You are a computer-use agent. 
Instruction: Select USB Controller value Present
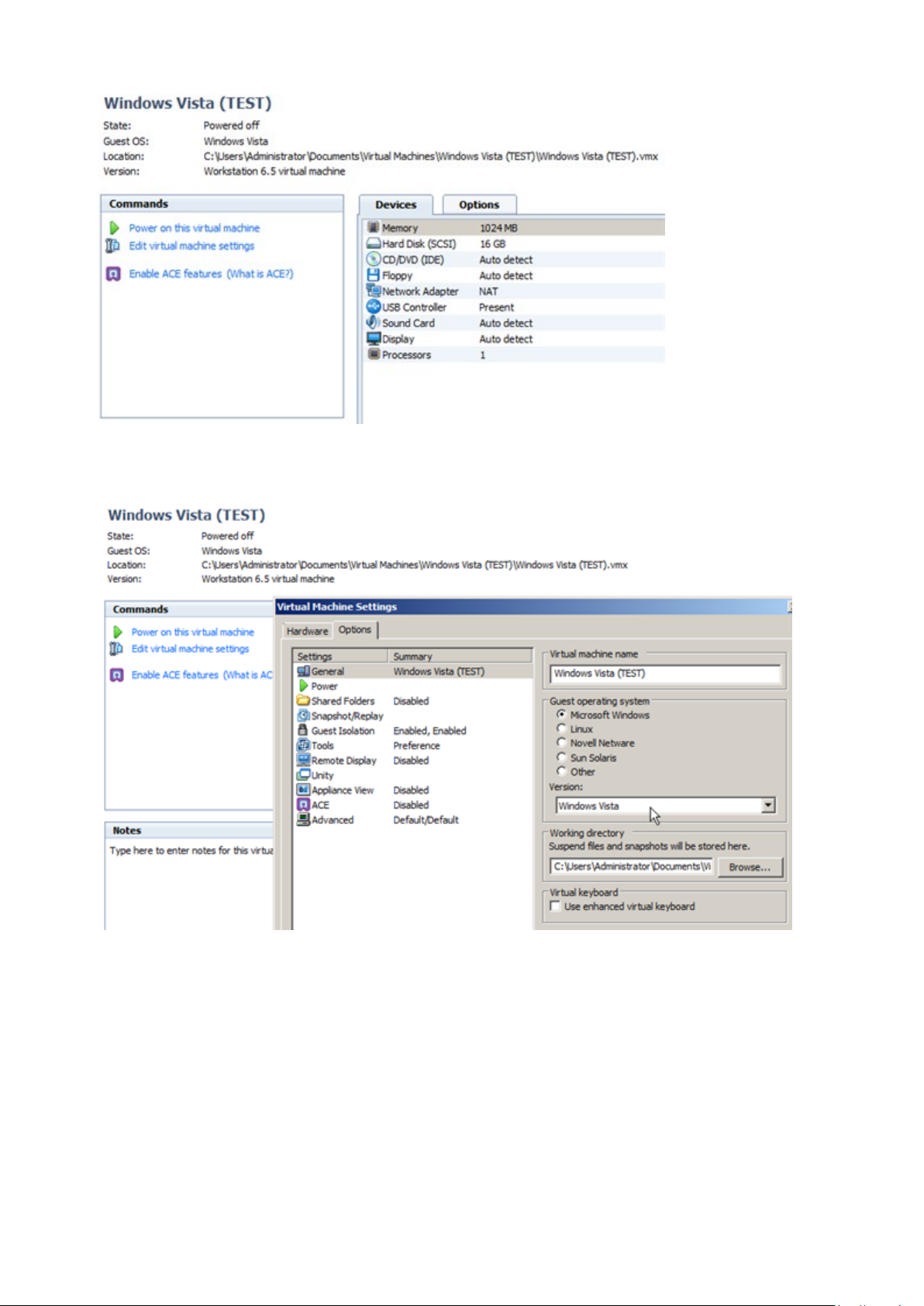coord(496,307)
